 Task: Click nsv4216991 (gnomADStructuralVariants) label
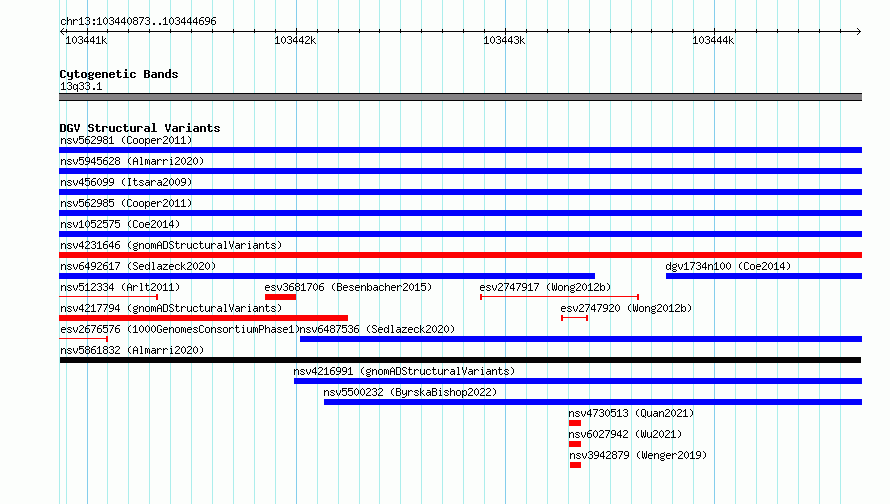[x=404, y=371]
